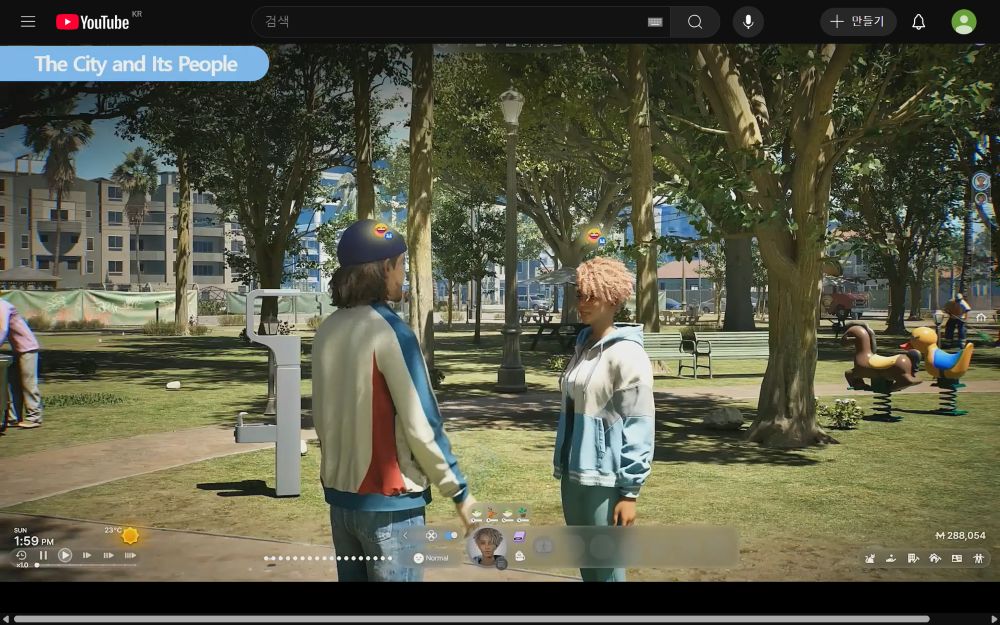This screenshot has width=1000, height=625.
Task: Collapse the character panel with left chevron
Action: (405, 536)
